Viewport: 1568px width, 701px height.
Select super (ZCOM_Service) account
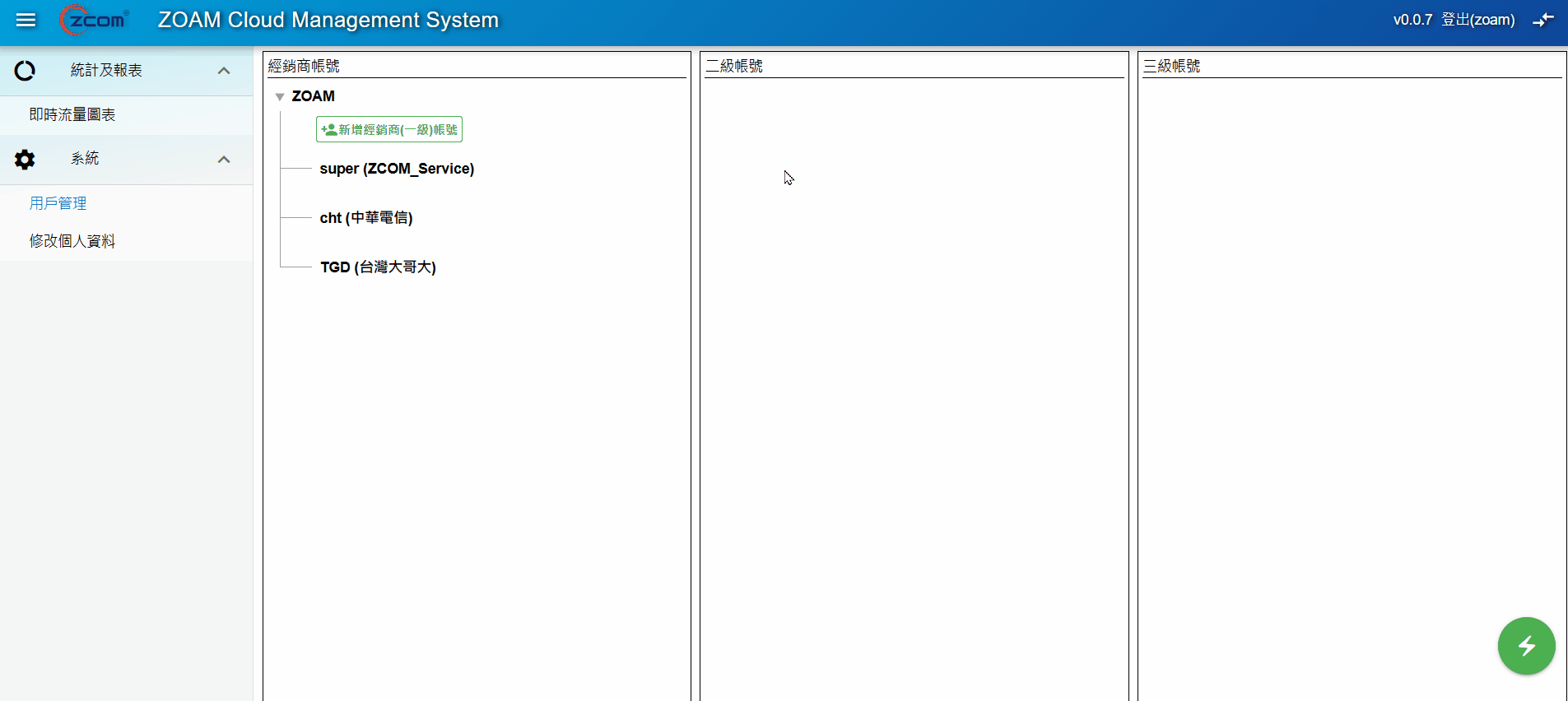click(397, 169)
